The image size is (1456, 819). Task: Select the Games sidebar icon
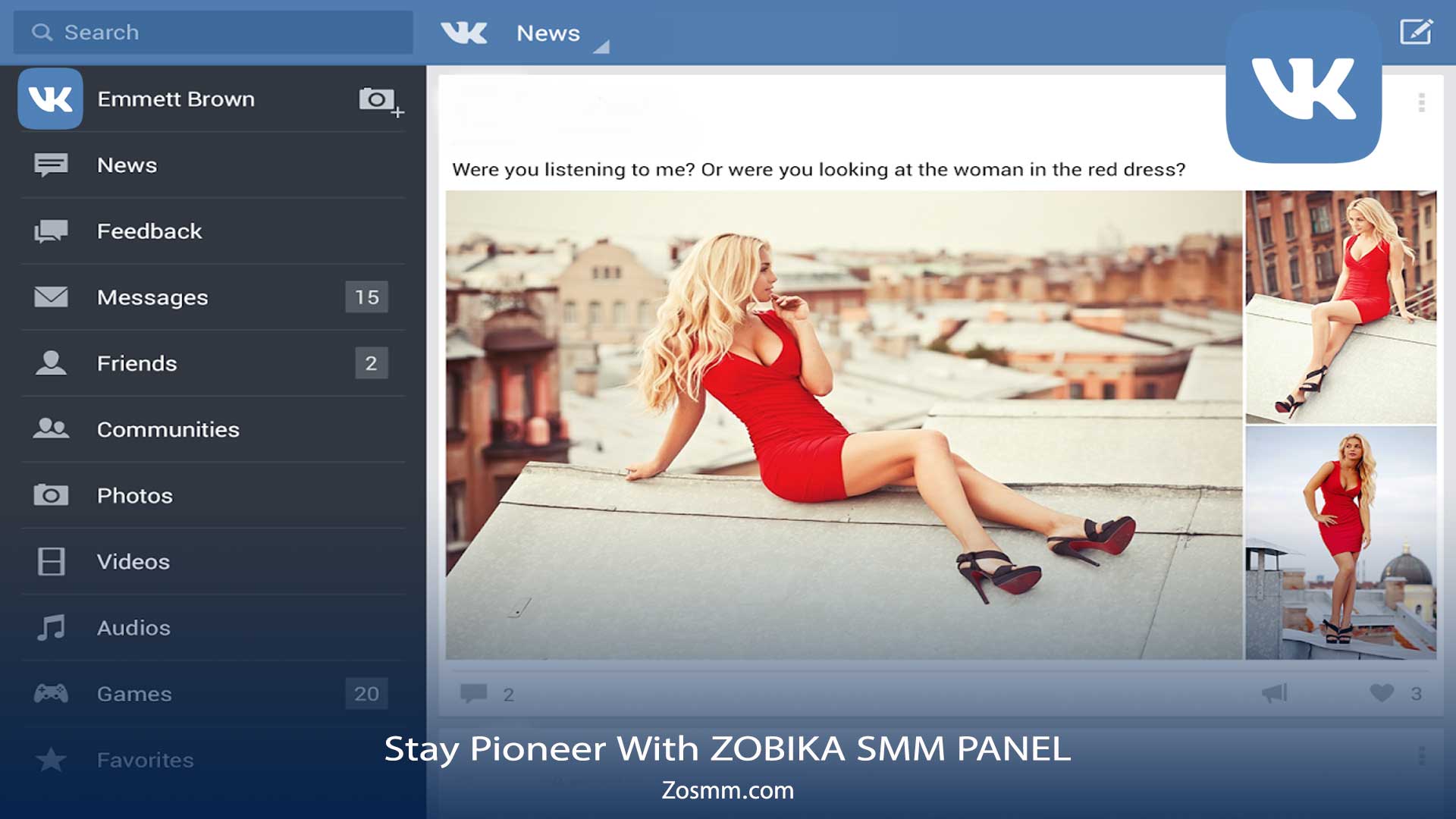pos(49,692)
